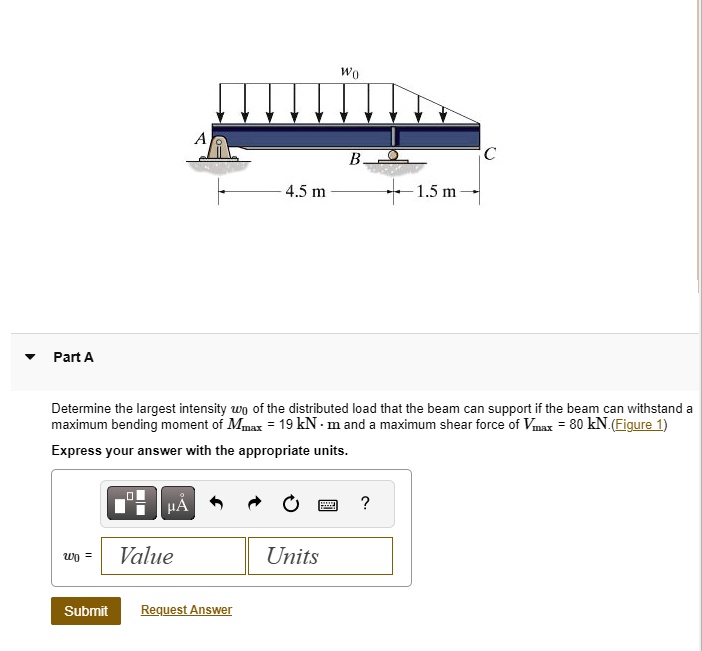Click the redo arrow icon

coord(252,503)
